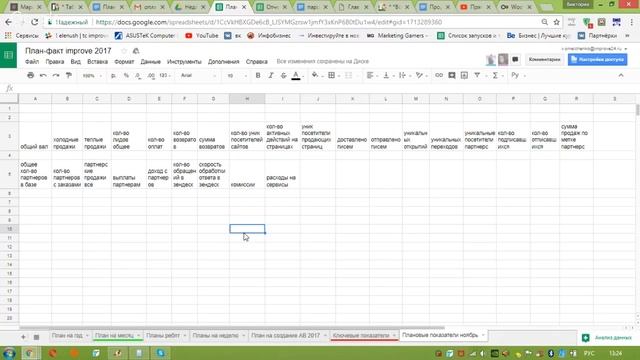Screen dimensions: 640x360
Task: Open the Плановые показатели ноябрь tab arrow menu
Action: tap(483, 335)
